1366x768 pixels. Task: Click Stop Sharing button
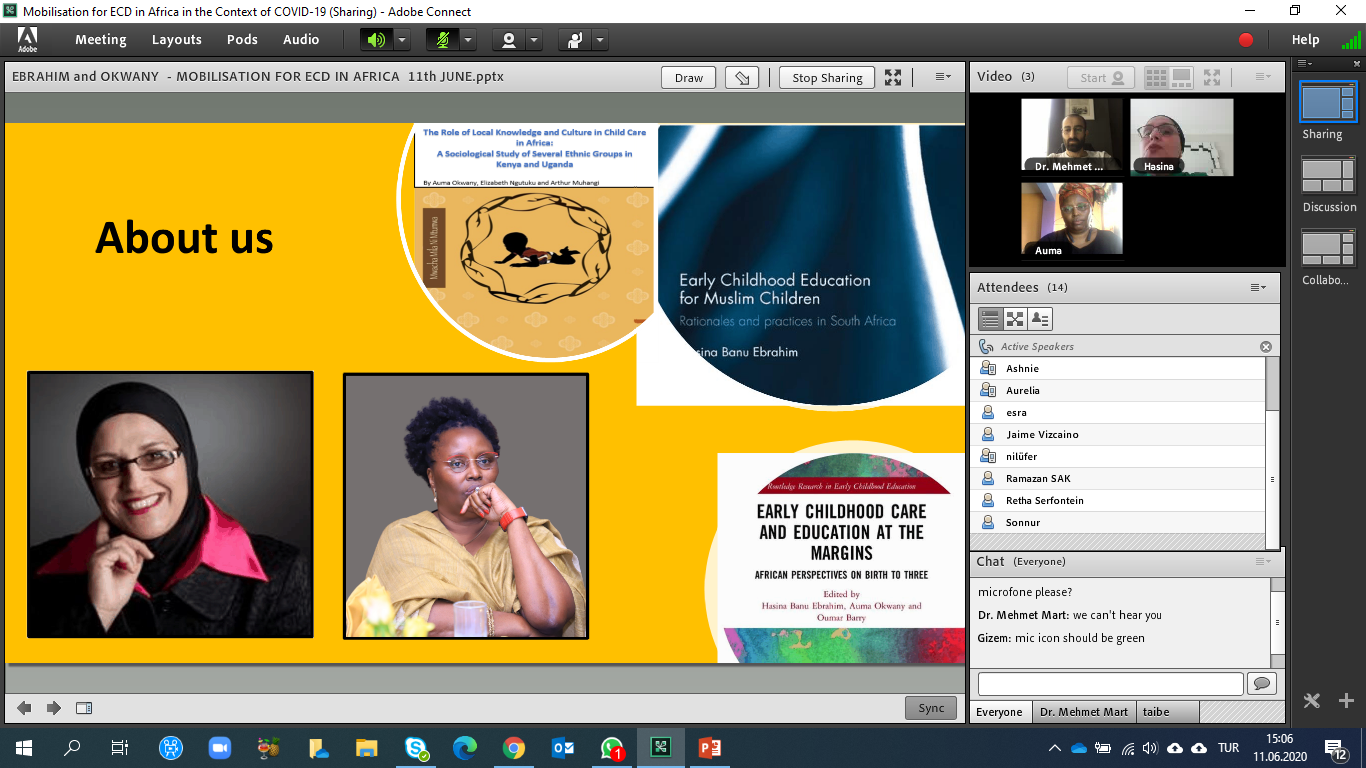pos(827,77)
